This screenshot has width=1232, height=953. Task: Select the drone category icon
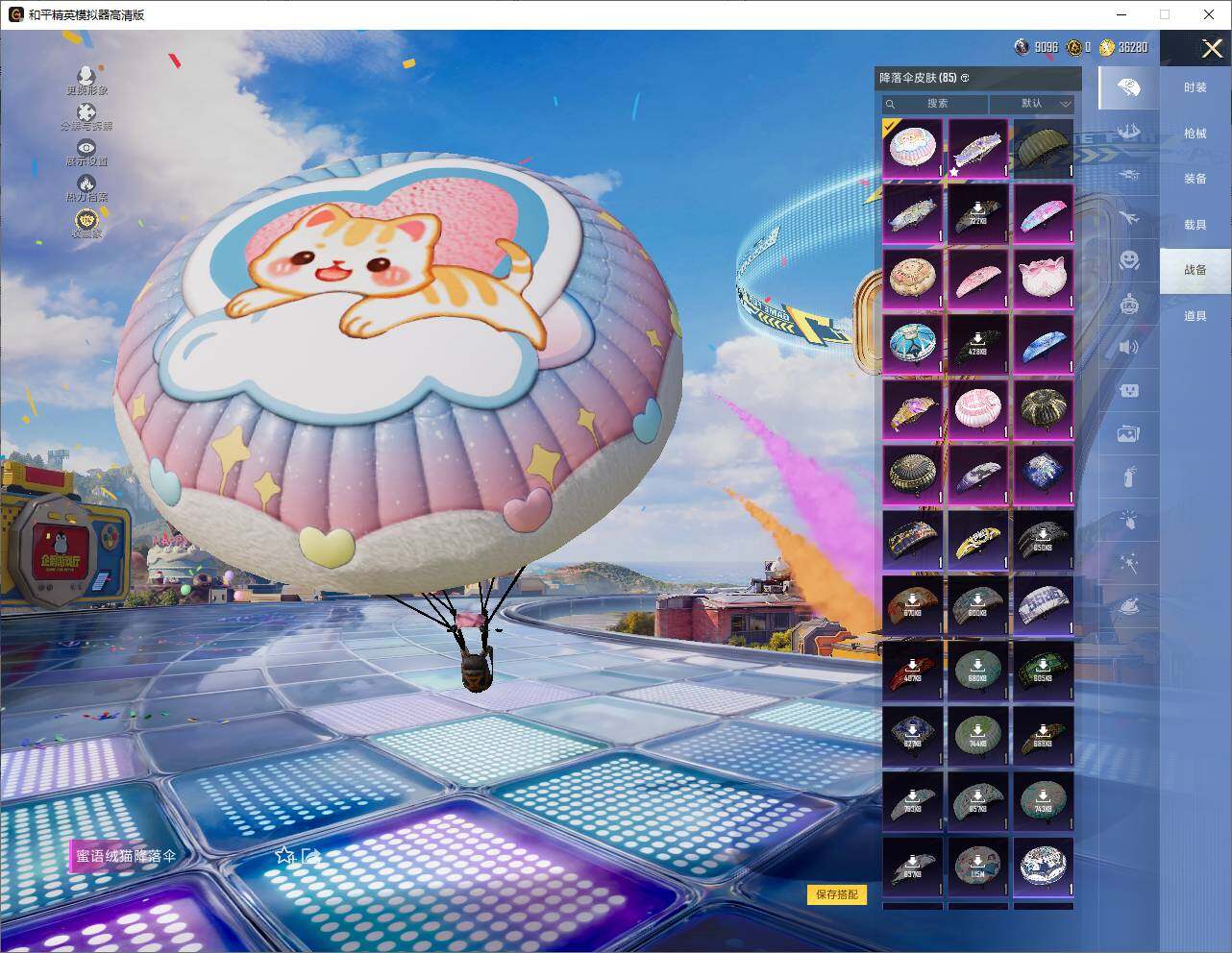pos(1129,174)
